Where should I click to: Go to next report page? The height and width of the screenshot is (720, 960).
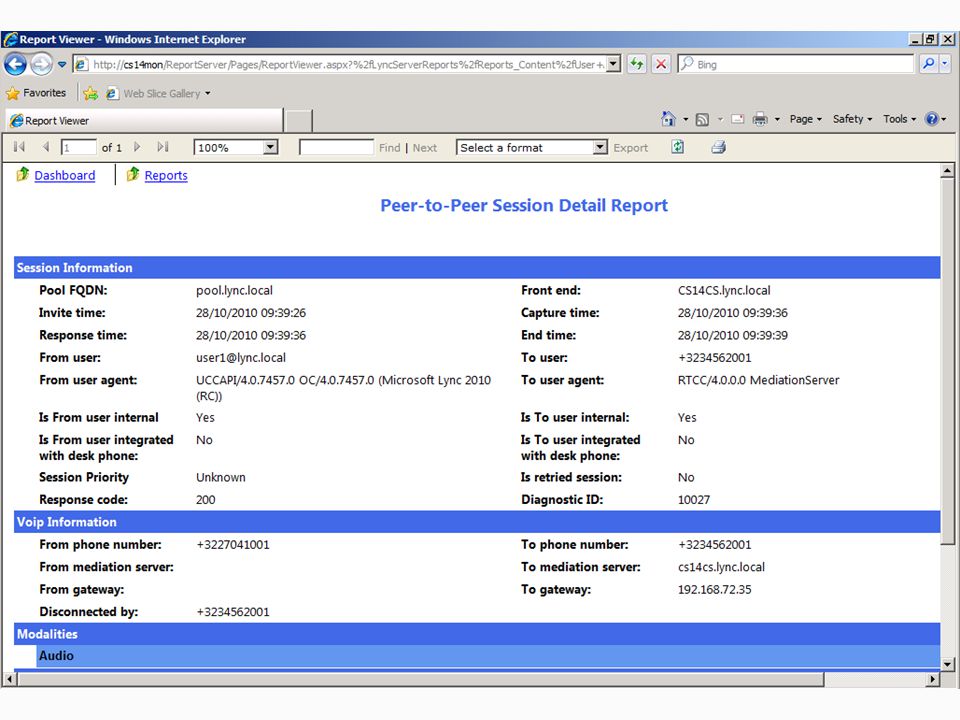pyautogui.click(x=137, y=147)
